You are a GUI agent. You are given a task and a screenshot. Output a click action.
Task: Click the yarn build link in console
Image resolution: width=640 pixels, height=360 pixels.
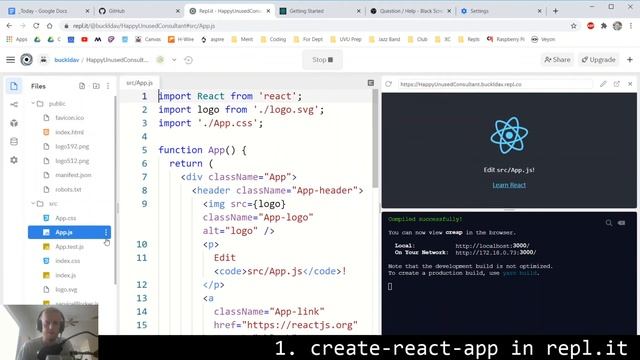tap(520, 273)
